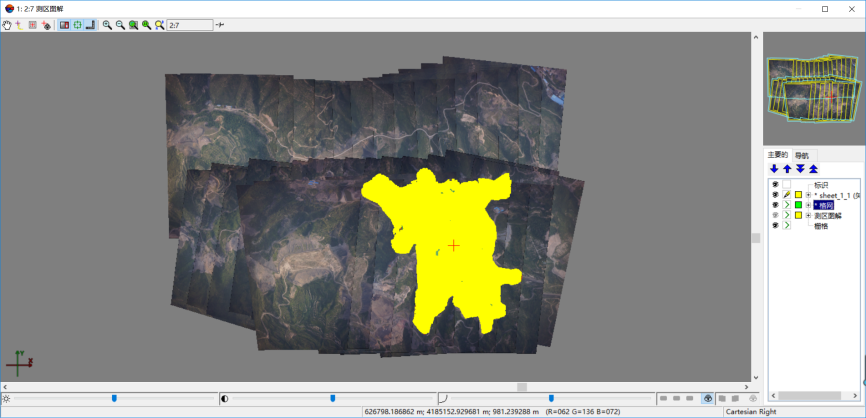Switch to the 主要的 tab
This screenshot has height=418, width=866.
[778, 155]
